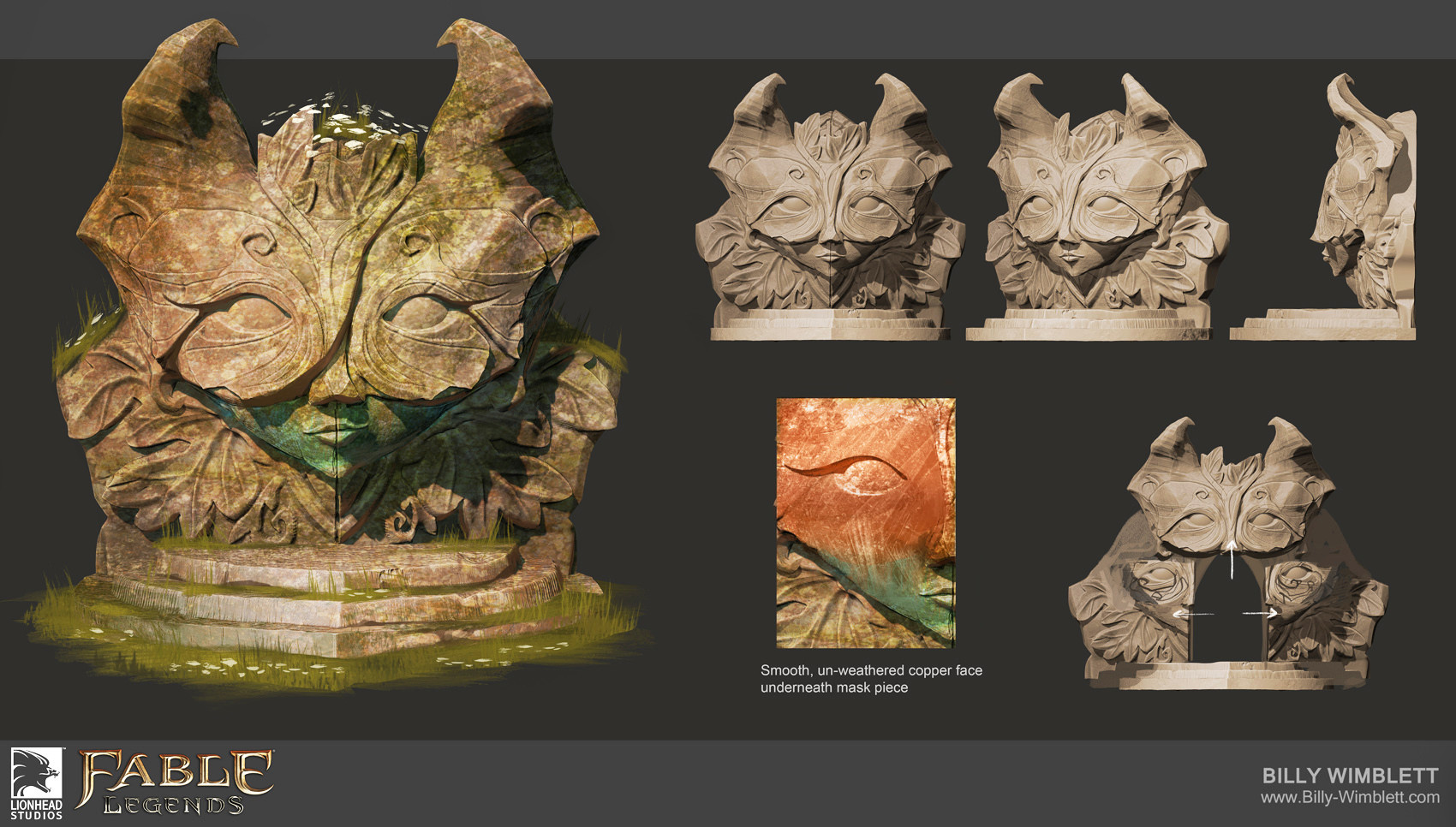Click the Fable Legends title logo
The height and width of the screenshot is (827, 1456).
pos(176,782)
